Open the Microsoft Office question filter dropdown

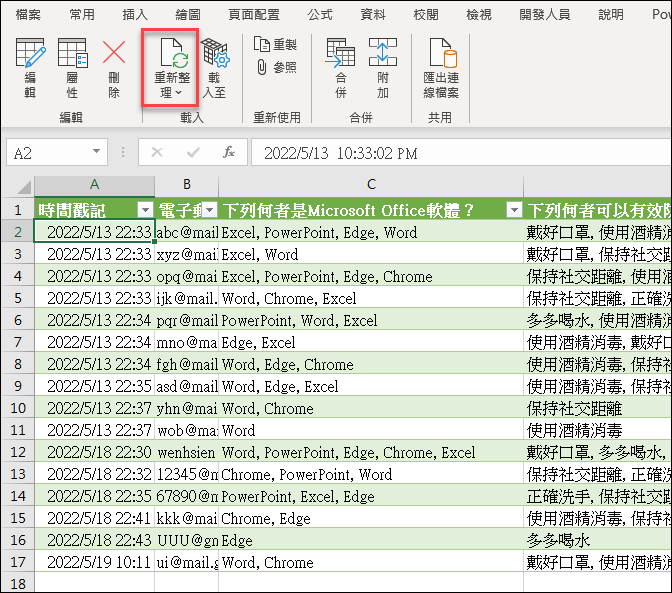pyautogui.click(x=514, y=210)
